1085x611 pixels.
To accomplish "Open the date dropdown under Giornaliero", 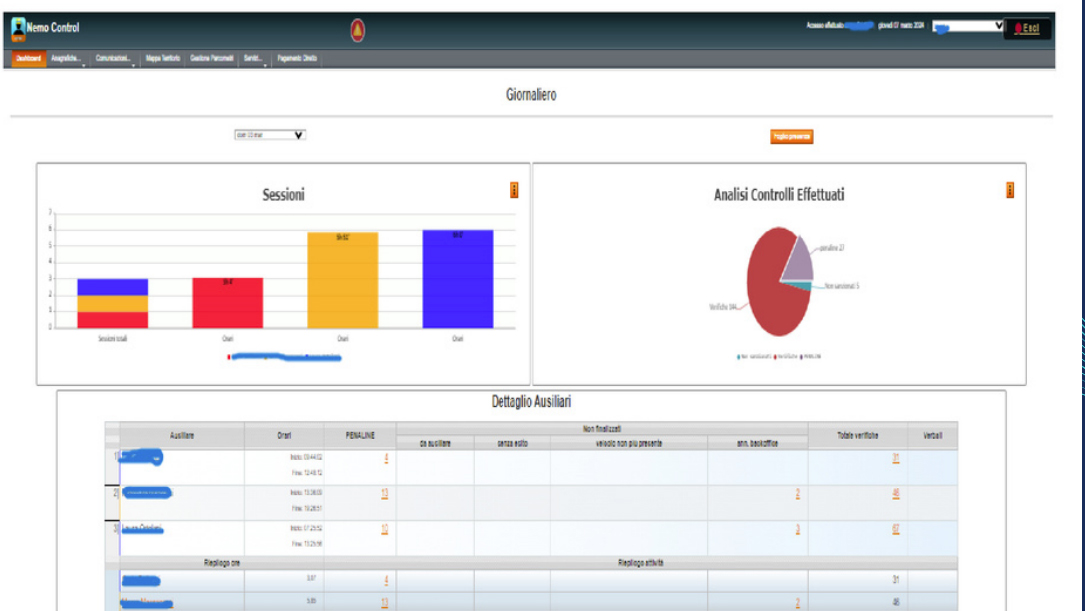I will [269, 135].
